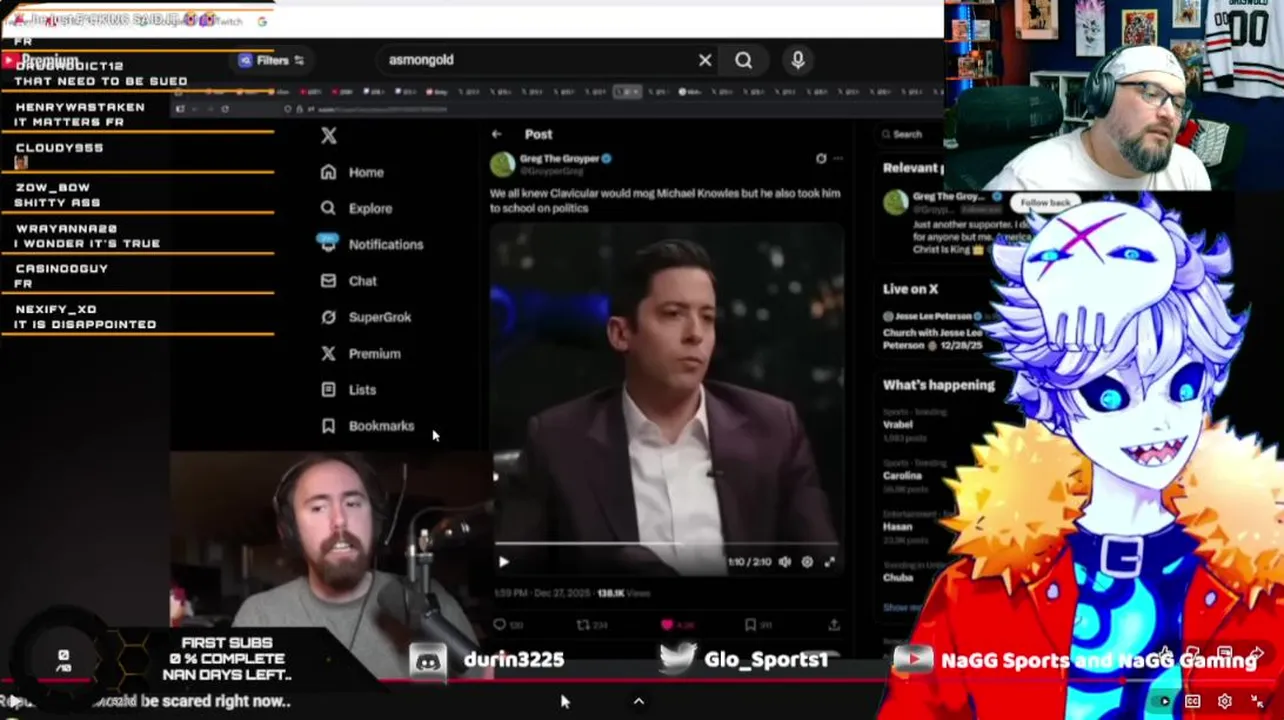The height and width of the screenshot is (720, 1284).
Task: Seek on the tweet video progress bar
Action: [x=667, y=544]
